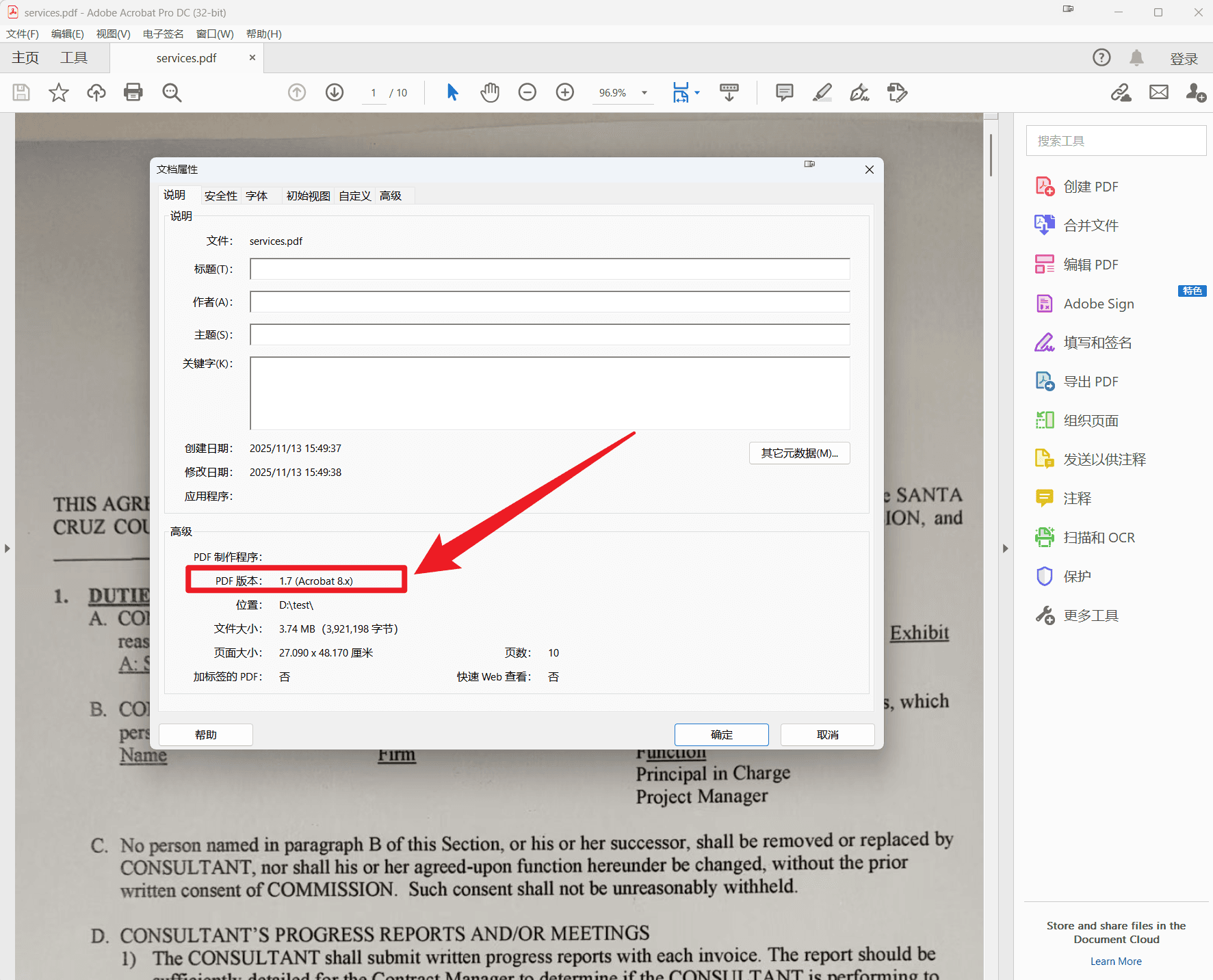Collapse the right tools pane

pyautogui.click(x=1005, y=548)
